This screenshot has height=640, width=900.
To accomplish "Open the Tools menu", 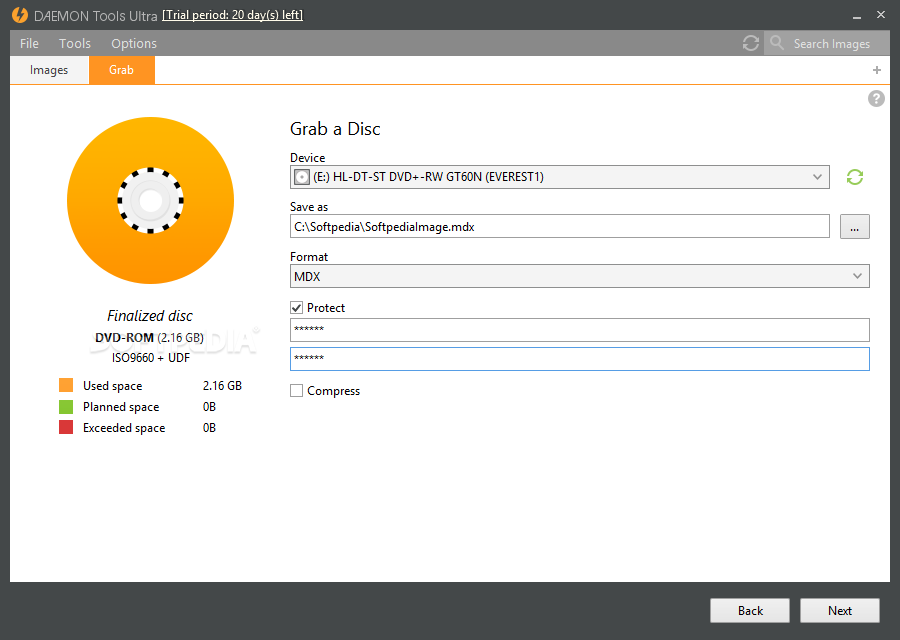I will point(75,44).
